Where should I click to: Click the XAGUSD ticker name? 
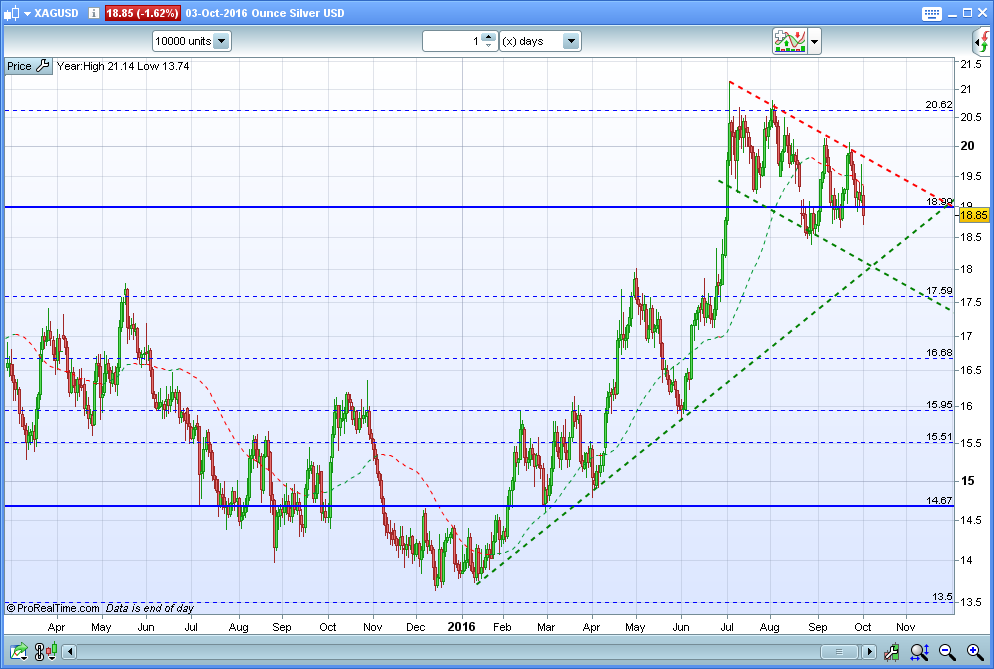coord(56,13)
